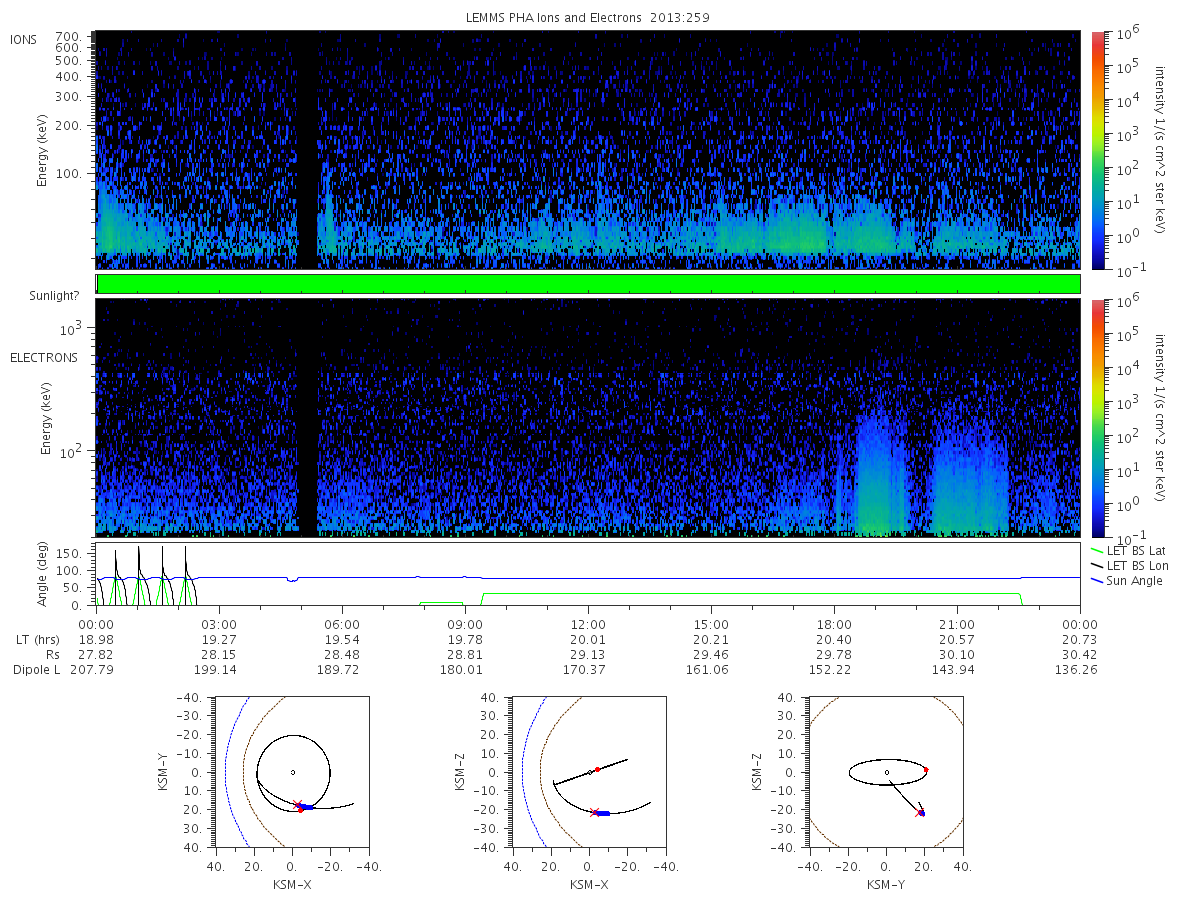Click the plot title LEMMS PHA Ions and Electrons
Image resolution: width=1200 pixels, height=900 pixels.
tap(588, 17)
